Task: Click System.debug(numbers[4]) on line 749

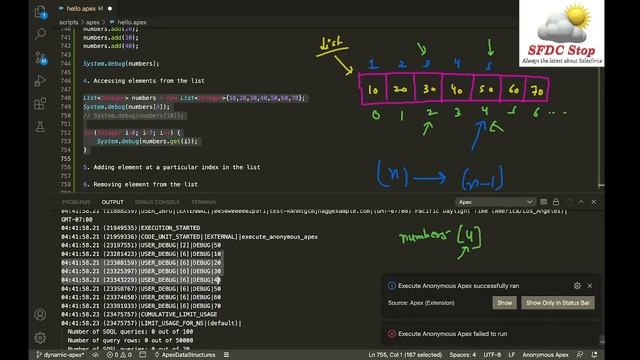Action: click(127, 107)
